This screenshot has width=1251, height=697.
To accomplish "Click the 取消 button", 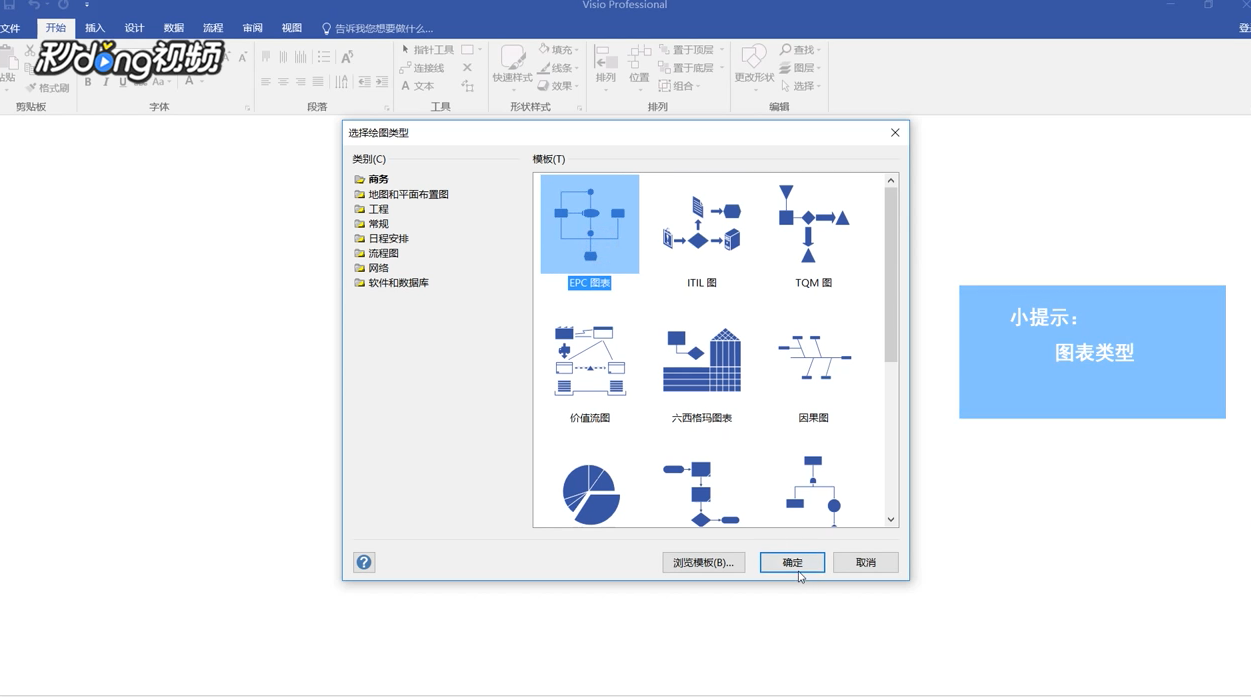I will (866, 563).
